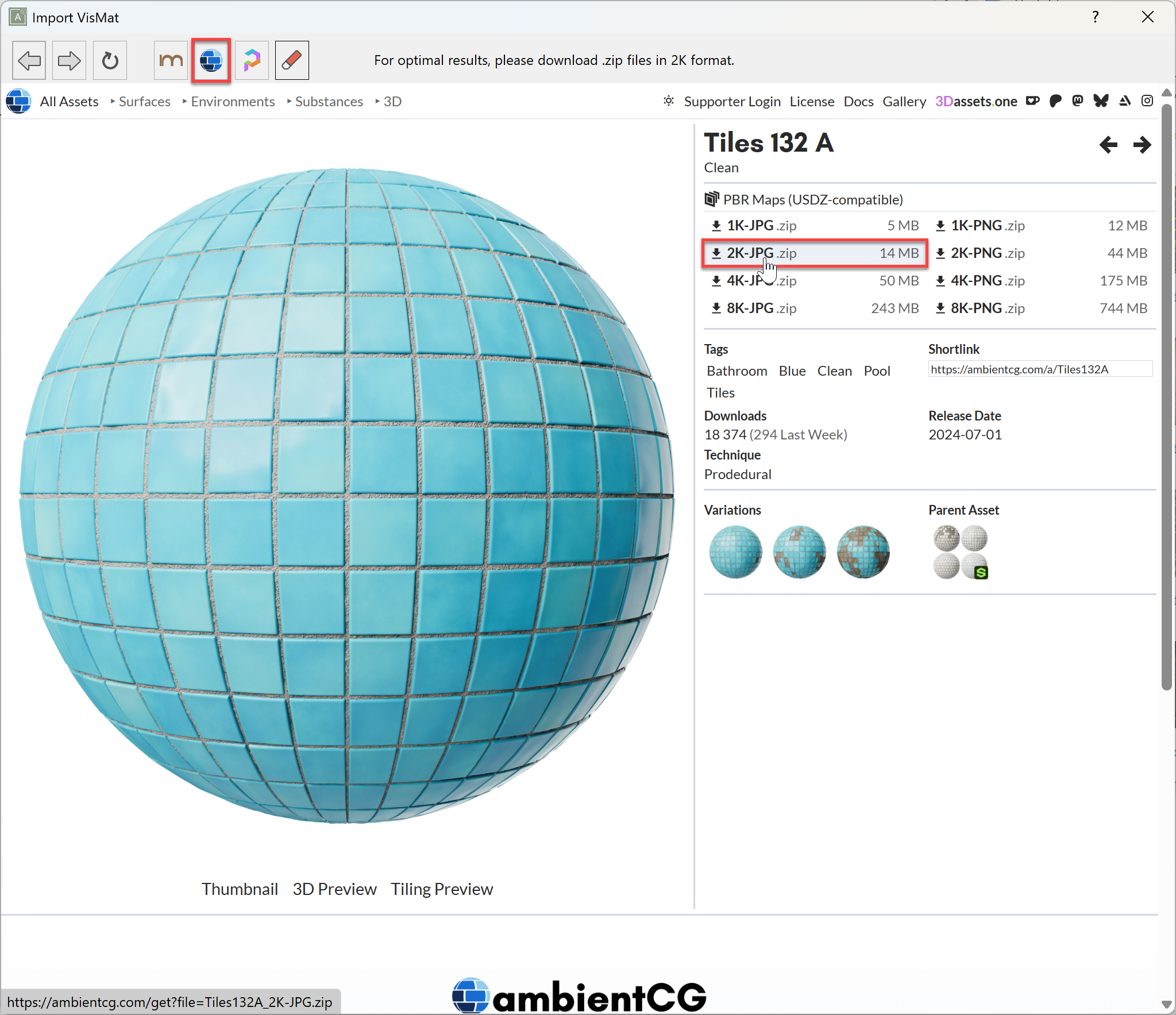The image size is (1176, 1015).
Task: Select the most damaged tile variation thumbnail
Action: point(863,552)
